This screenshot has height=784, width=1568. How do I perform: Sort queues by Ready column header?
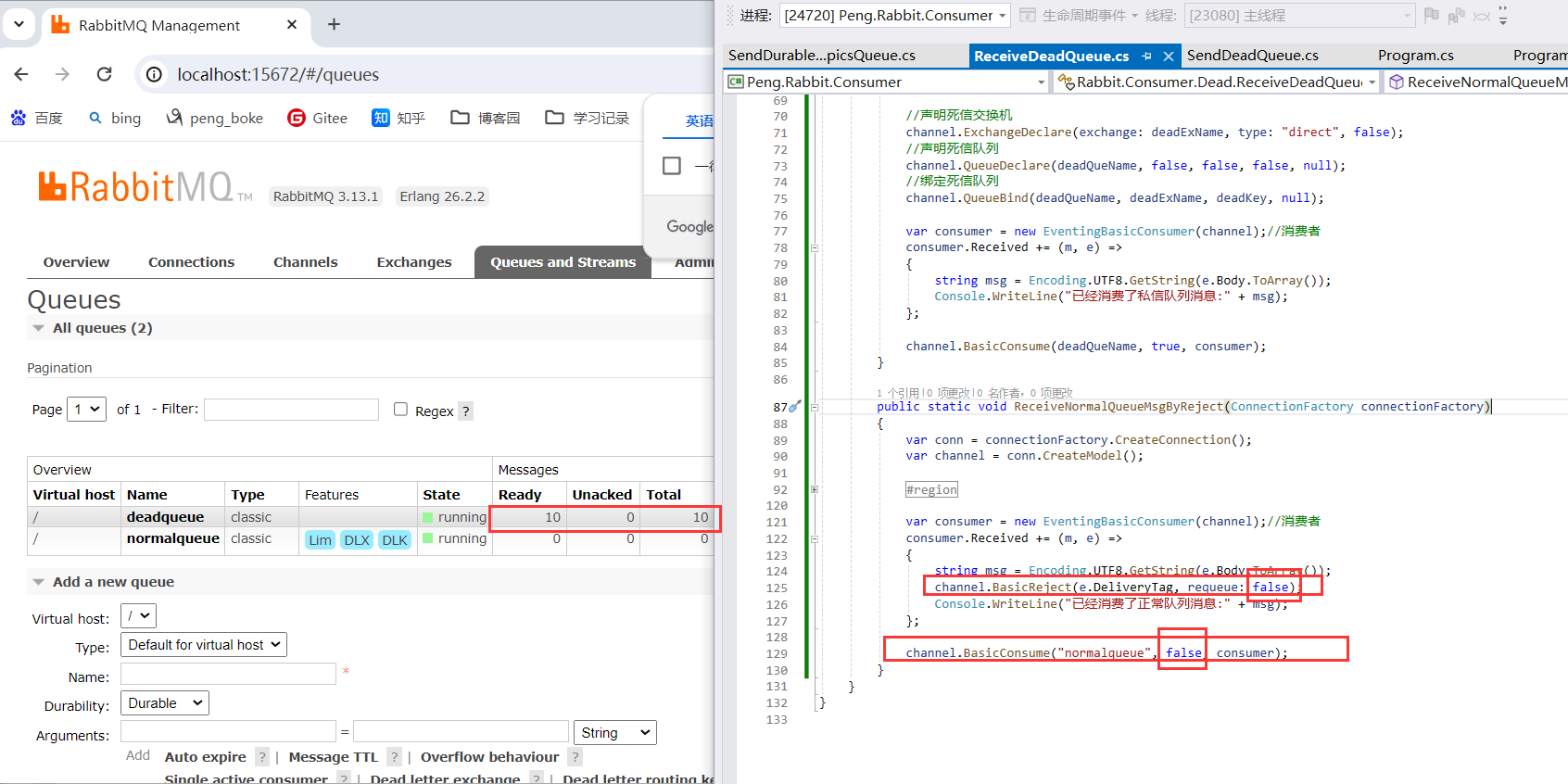520,495
